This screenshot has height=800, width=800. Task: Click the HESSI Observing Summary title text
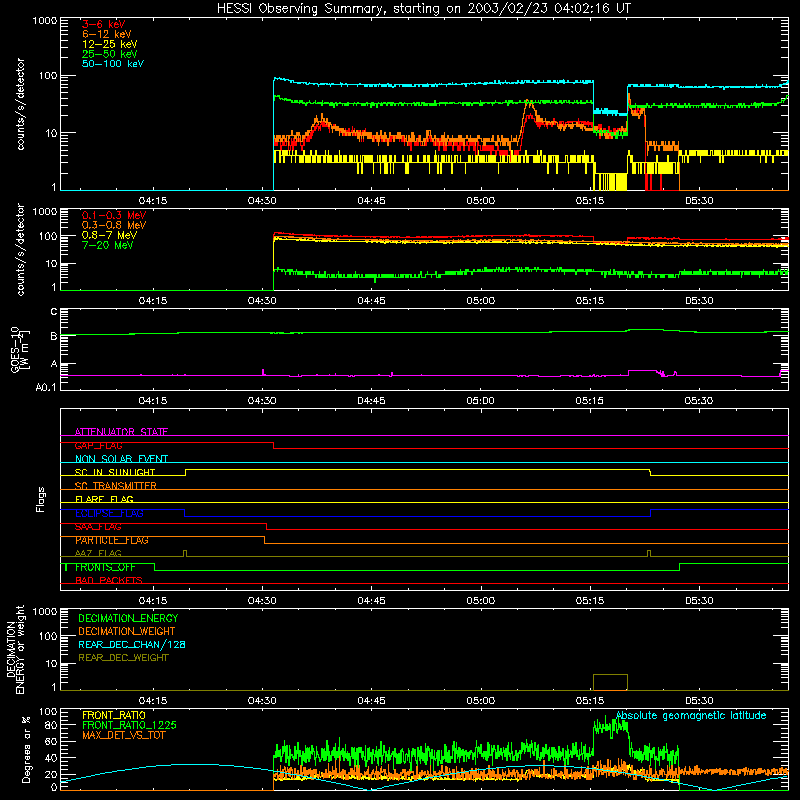(x=423, y=9)
